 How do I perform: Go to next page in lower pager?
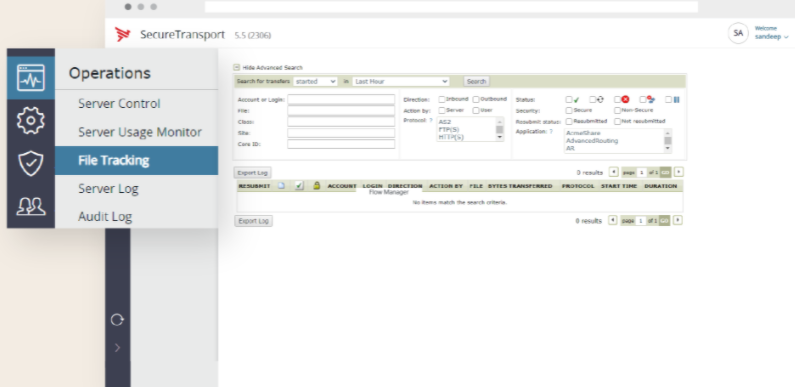[x=678, y=220]
